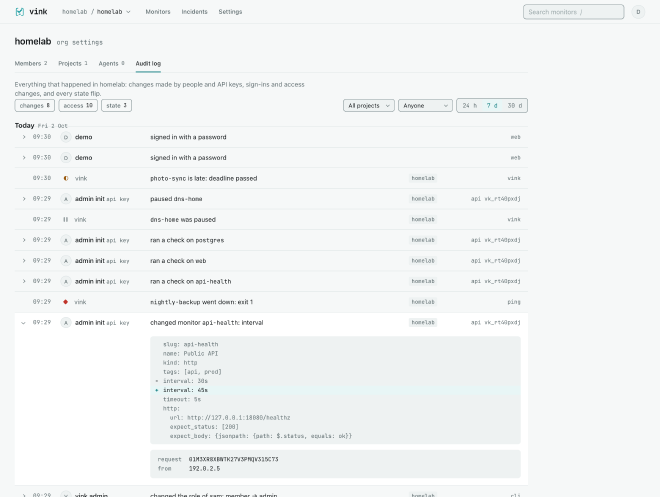Click homelab tag on changed monitor row

pos(423,323)
